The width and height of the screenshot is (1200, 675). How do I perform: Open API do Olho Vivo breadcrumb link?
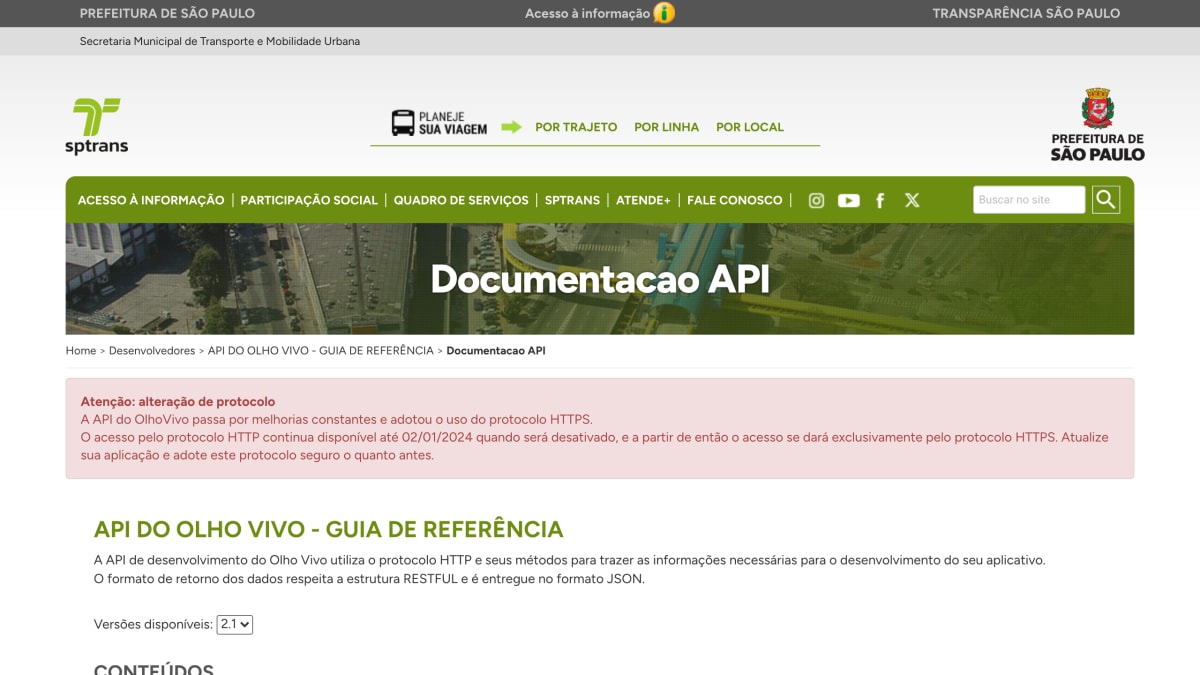[321, 351]
